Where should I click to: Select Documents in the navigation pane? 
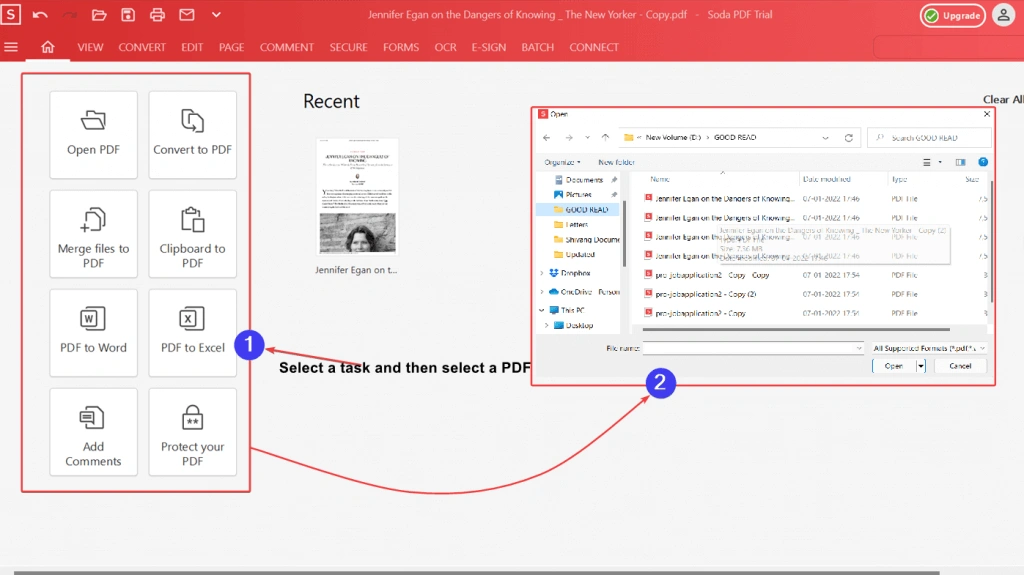click(x=584, y=180)
